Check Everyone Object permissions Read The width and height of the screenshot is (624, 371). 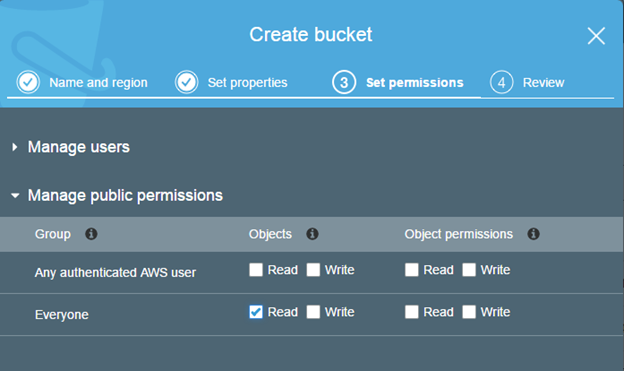click(x=411, y=312)
